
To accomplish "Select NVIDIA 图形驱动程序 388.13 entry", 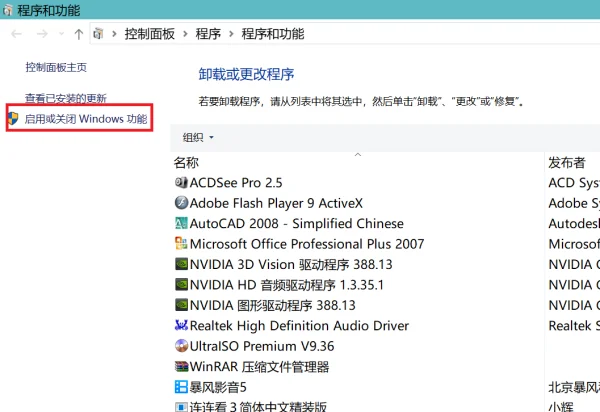I will coord(273,305).
